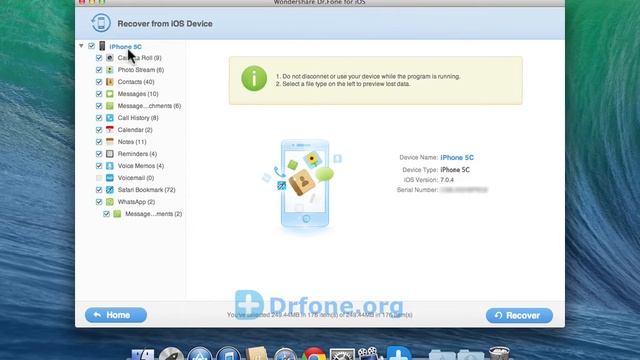Select "Voice Memos (4)" label
The image size is (640, 360).
pyautogui.click(x=141, y=166)
